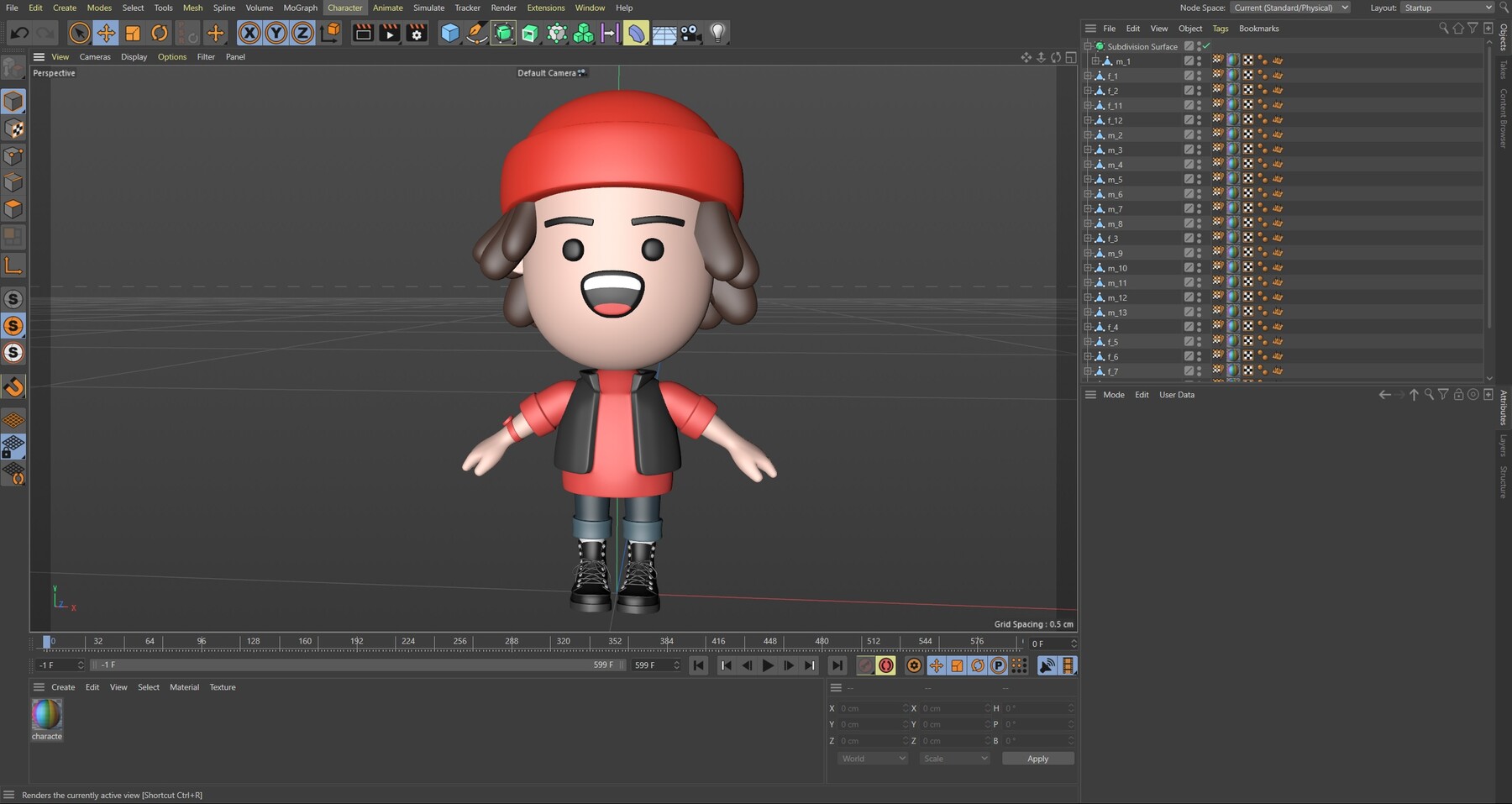Toggle Y axis lock

tap(276, 33)
